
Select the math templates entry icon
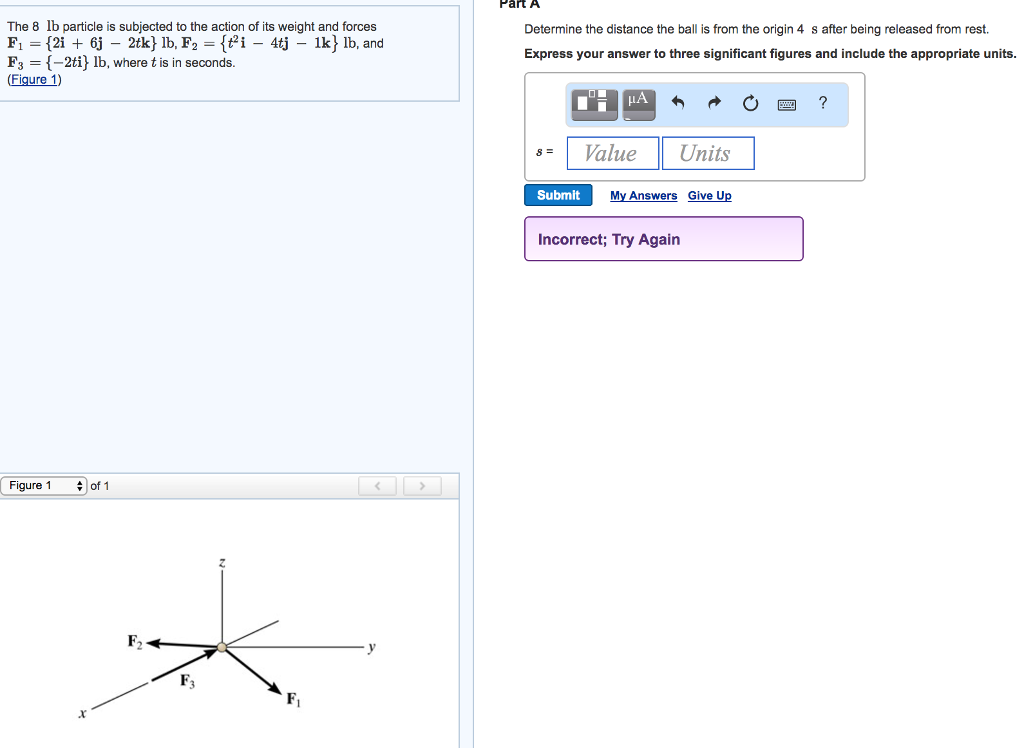[593, 102]
